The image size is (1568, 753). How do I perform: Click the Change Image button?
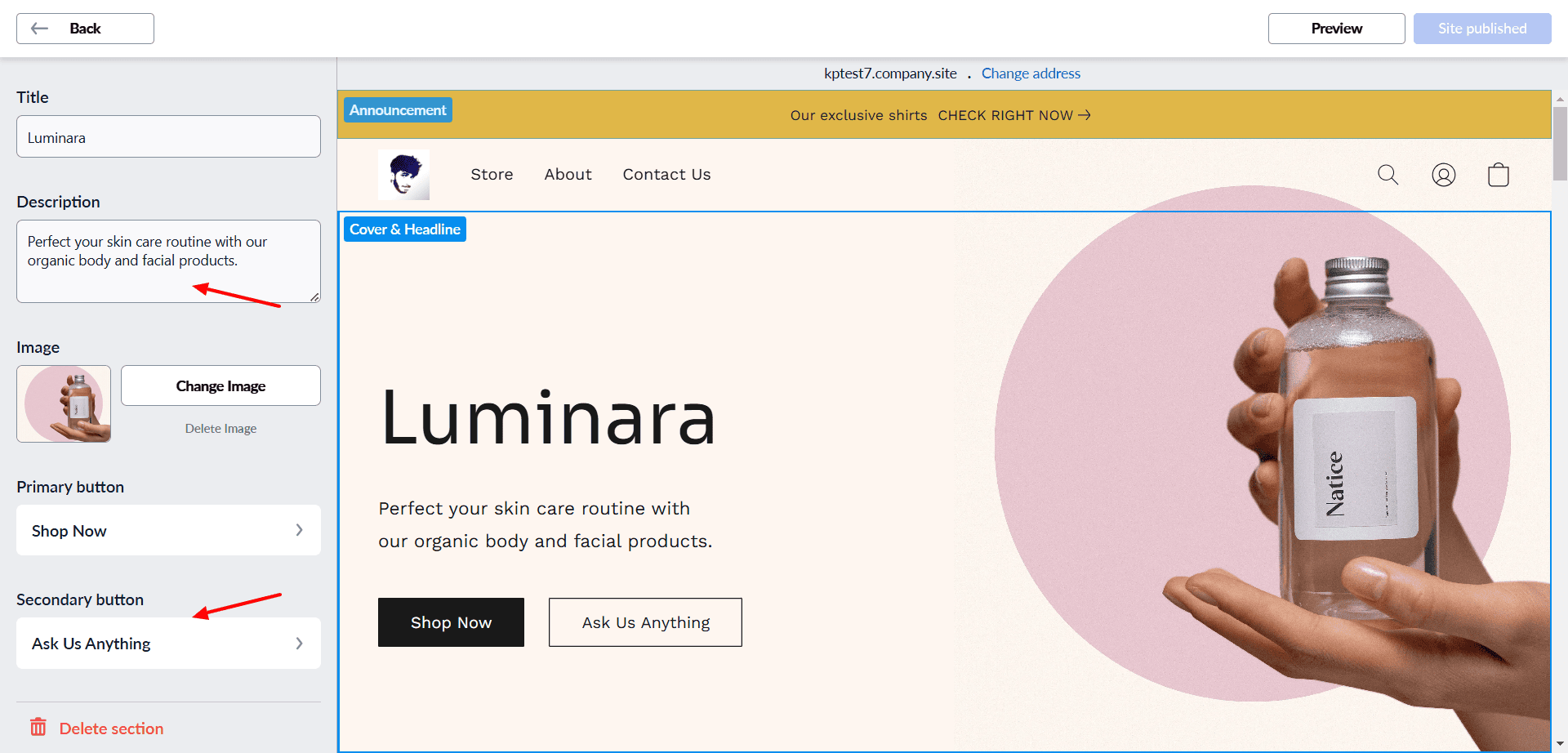[x=220, y=385]
